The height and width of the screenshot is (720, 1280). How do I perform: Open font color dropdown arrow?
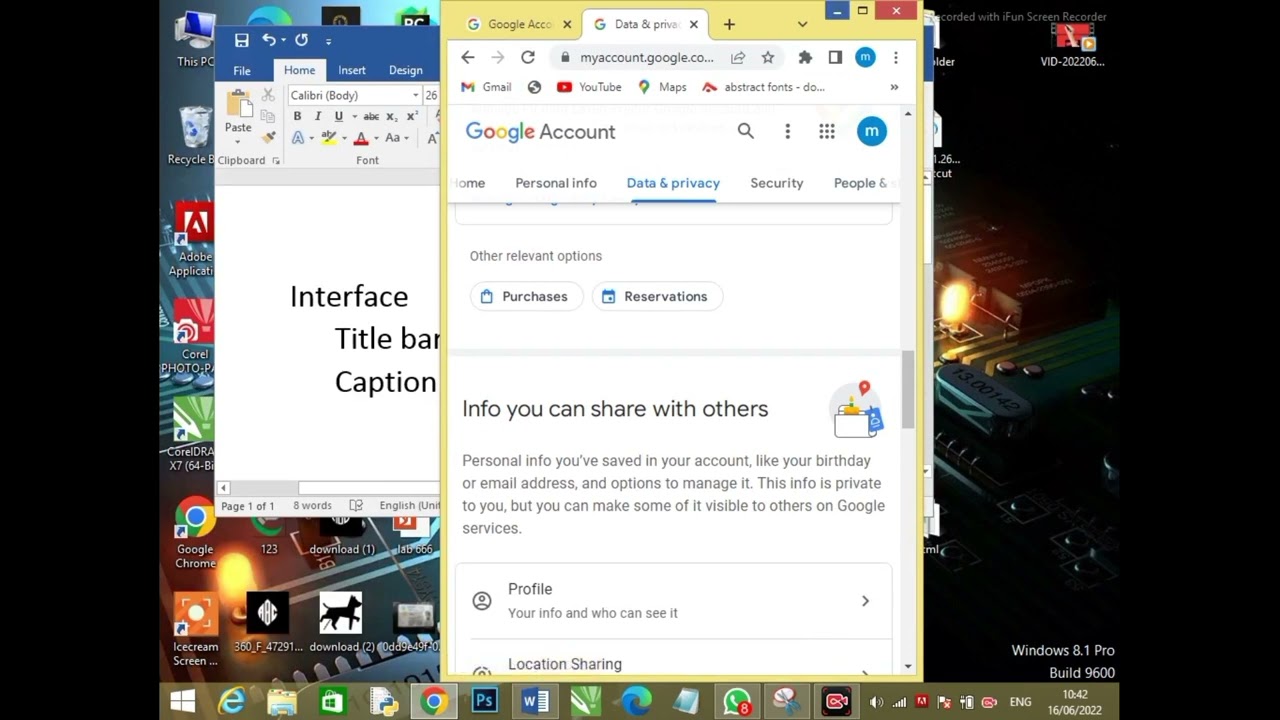376,138
